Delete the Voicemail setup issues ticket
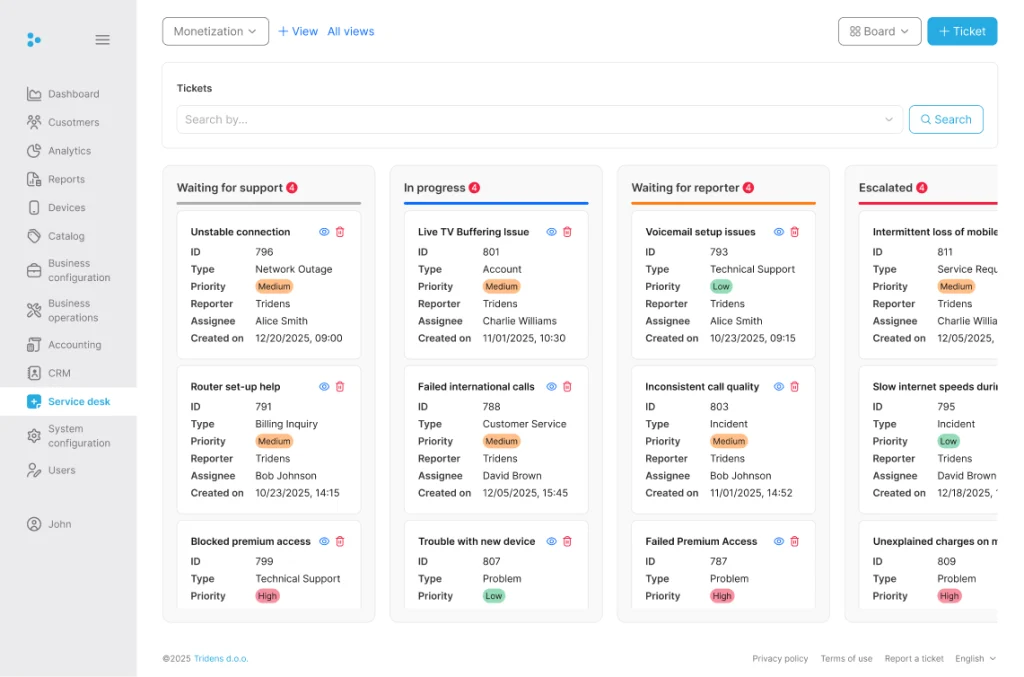Viewport: 1024px width, 677px height. point(795,232)
